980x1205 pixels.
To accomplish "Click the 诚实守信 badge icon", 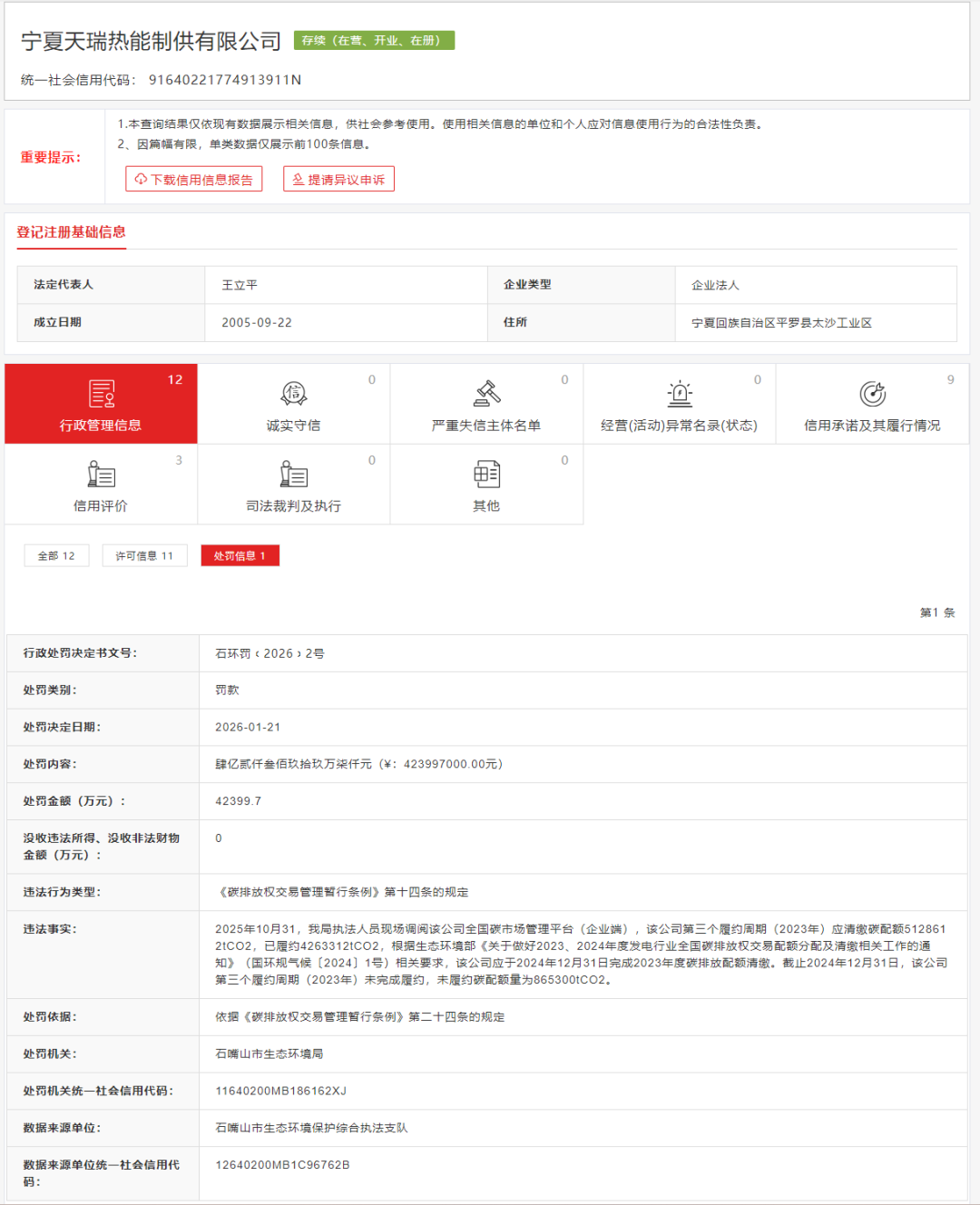I will pos(293,394).
